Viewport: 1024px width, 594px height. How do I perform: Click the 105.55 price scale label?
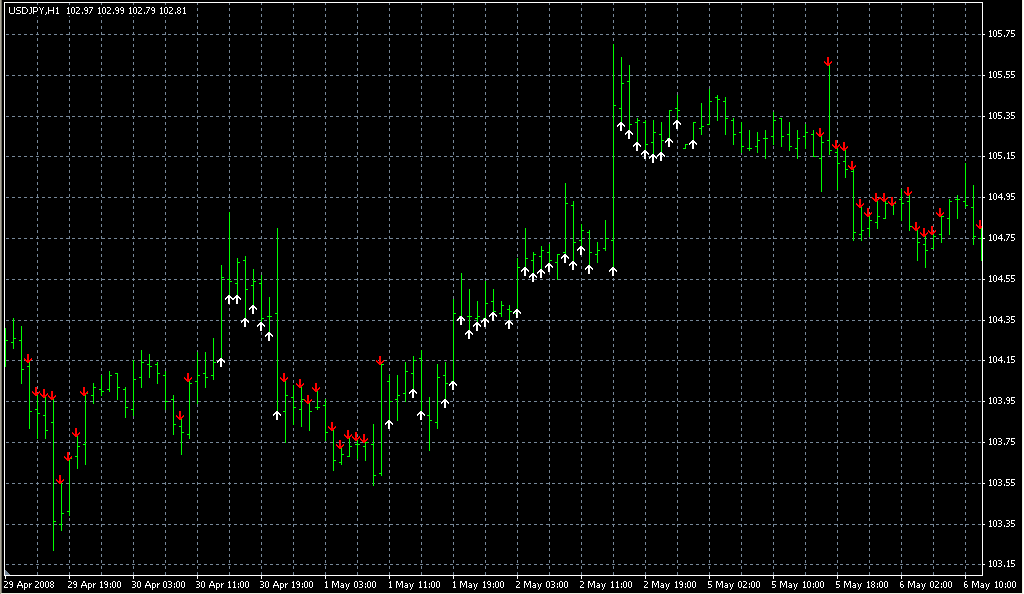pyautogui.click(x=1001, y=75)
